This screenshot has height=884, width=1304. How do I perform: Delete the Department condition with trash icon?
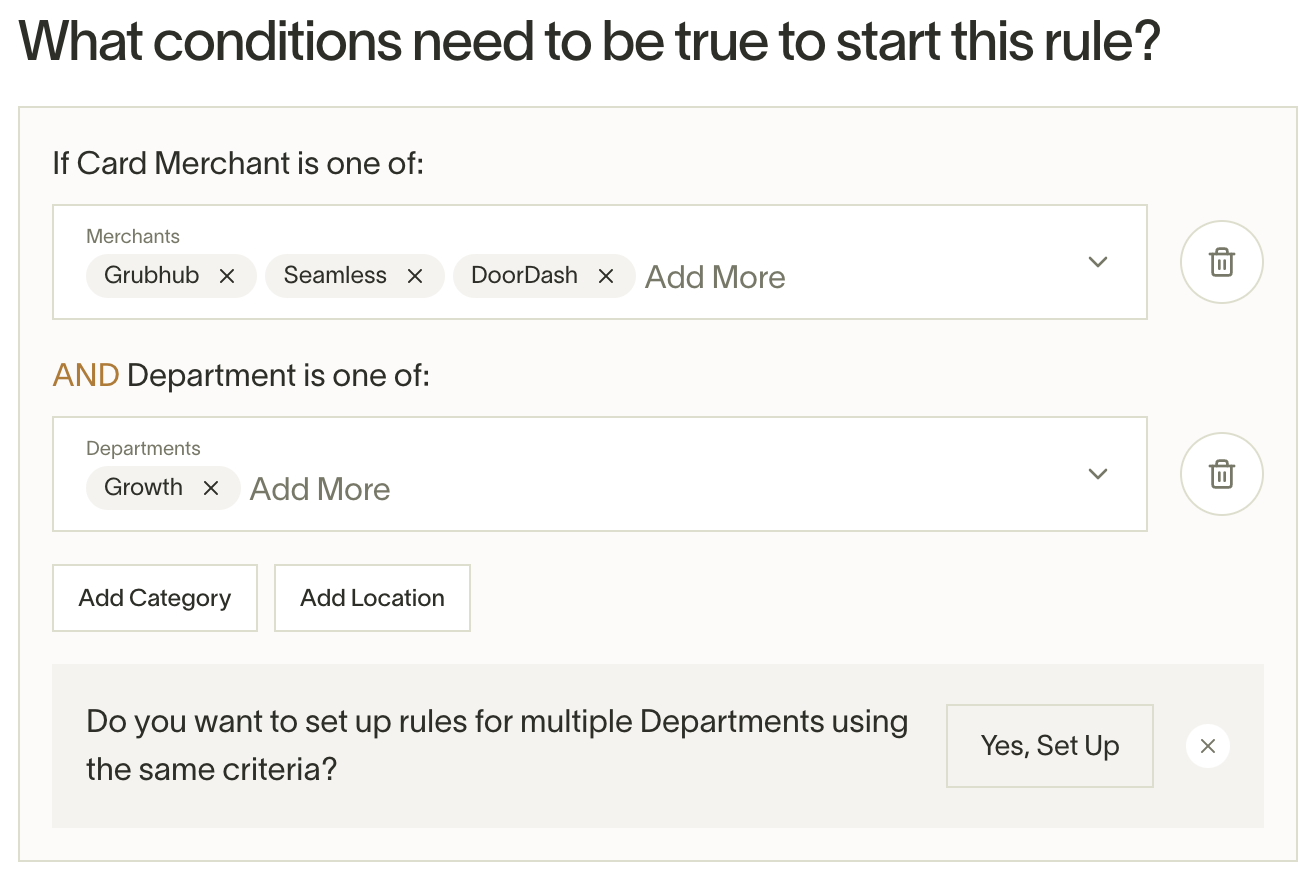pyautogui.click(x=1221, y=474)
